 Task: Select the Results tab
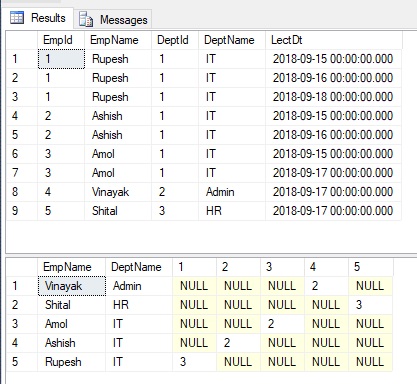[37, 18]
